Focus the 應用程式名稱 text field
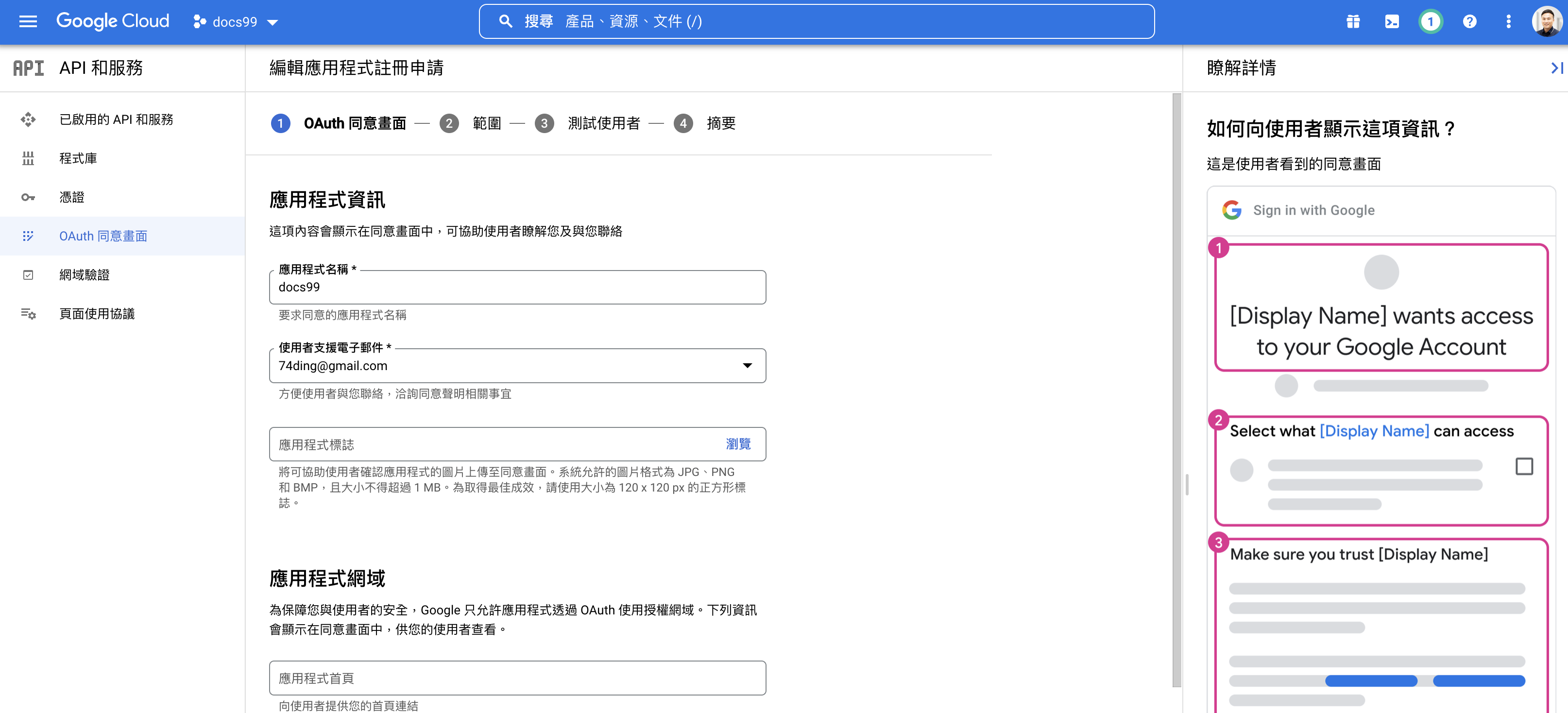Image resolution: width=1568 pixels, height=713 pixels. 517,288
